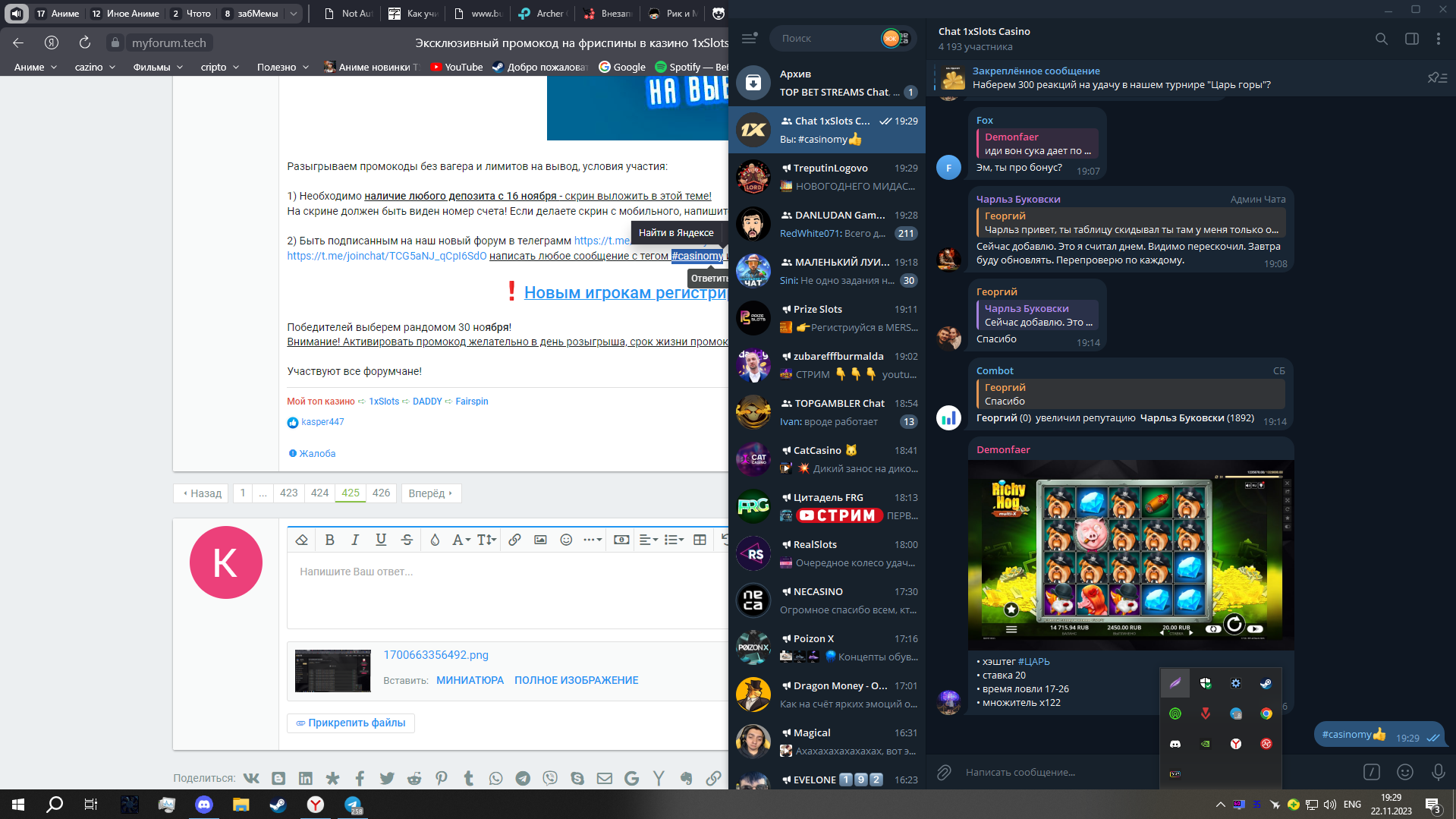Open the font size dropdown in the editor
This screenshot has width=1456, height=819.
point(486,540)
